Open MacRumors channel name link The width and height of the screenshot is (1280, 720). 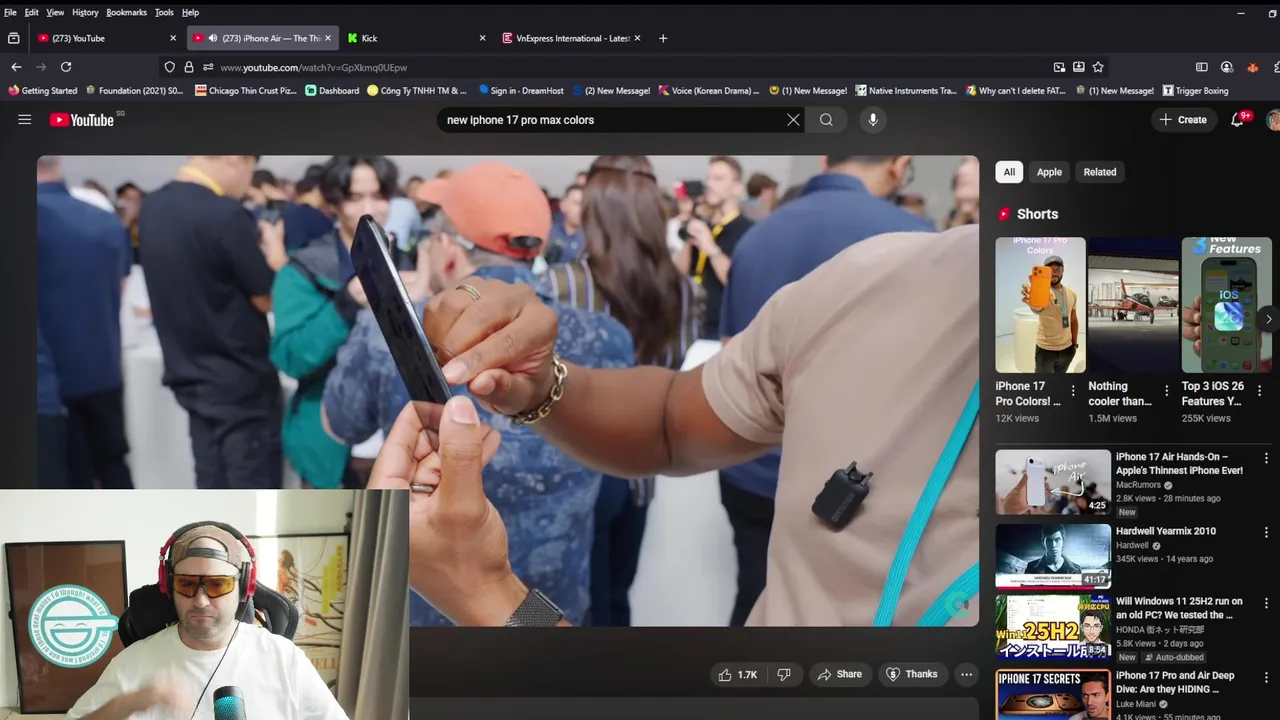click(x=1138, y=485)
